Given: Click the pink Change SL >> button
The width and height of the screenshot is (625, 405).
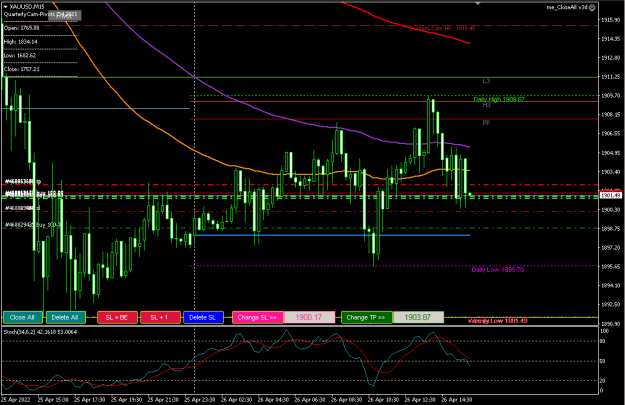Looking at the screenshot, I should coord(257,317).
